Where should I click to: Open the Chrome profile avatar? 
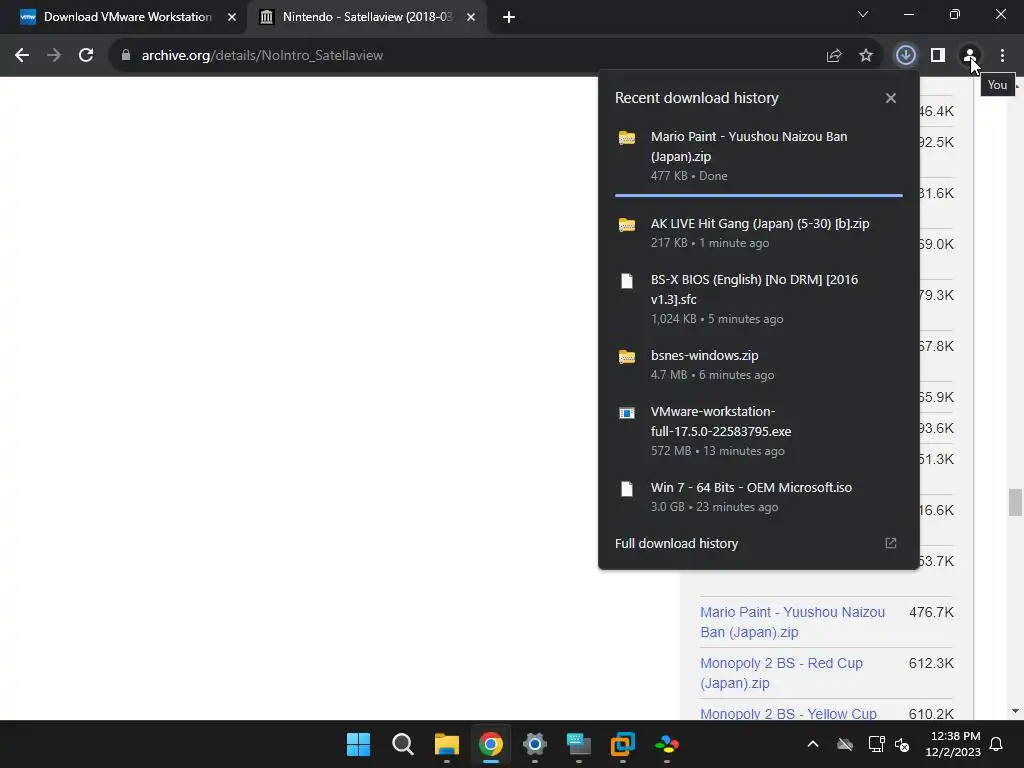[x=970, y=56]
